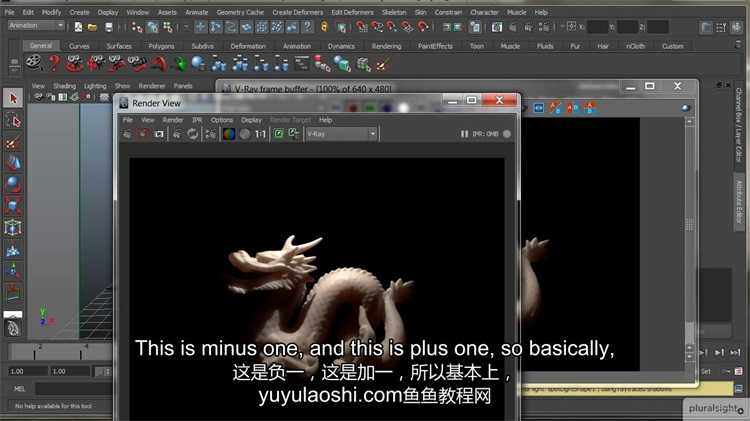Open the IPR menu in Render View
The height and width of the screenshot is (421, 750).
(197, 120)
